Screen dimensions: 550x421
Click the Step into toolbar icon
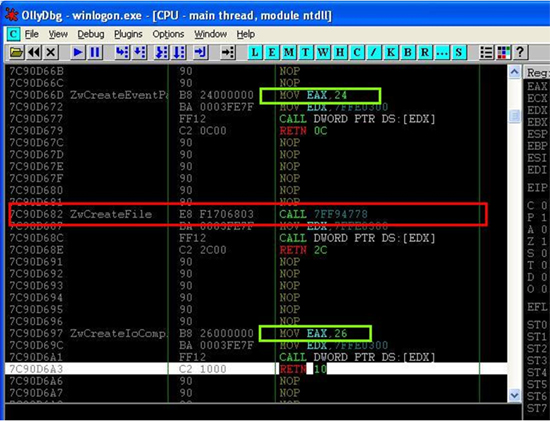pos(122,53)
